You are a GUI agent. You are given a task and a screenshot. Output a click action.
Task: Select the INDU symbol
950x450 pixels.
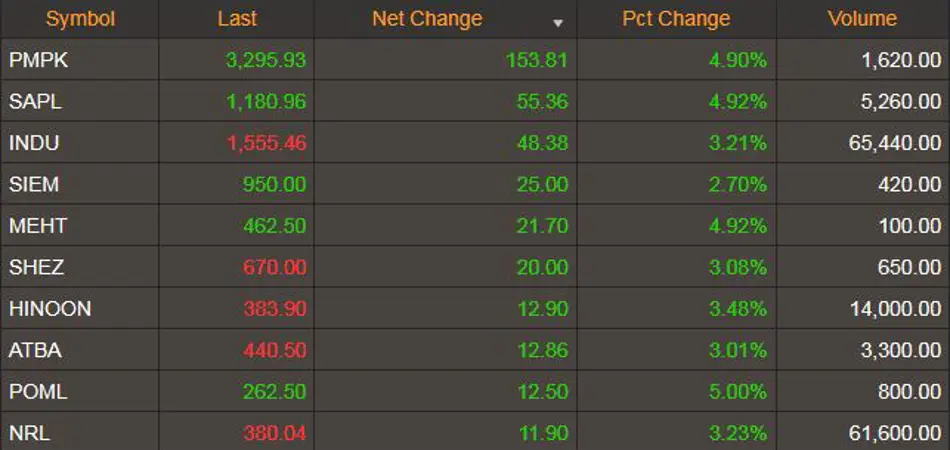coord(34,143)
